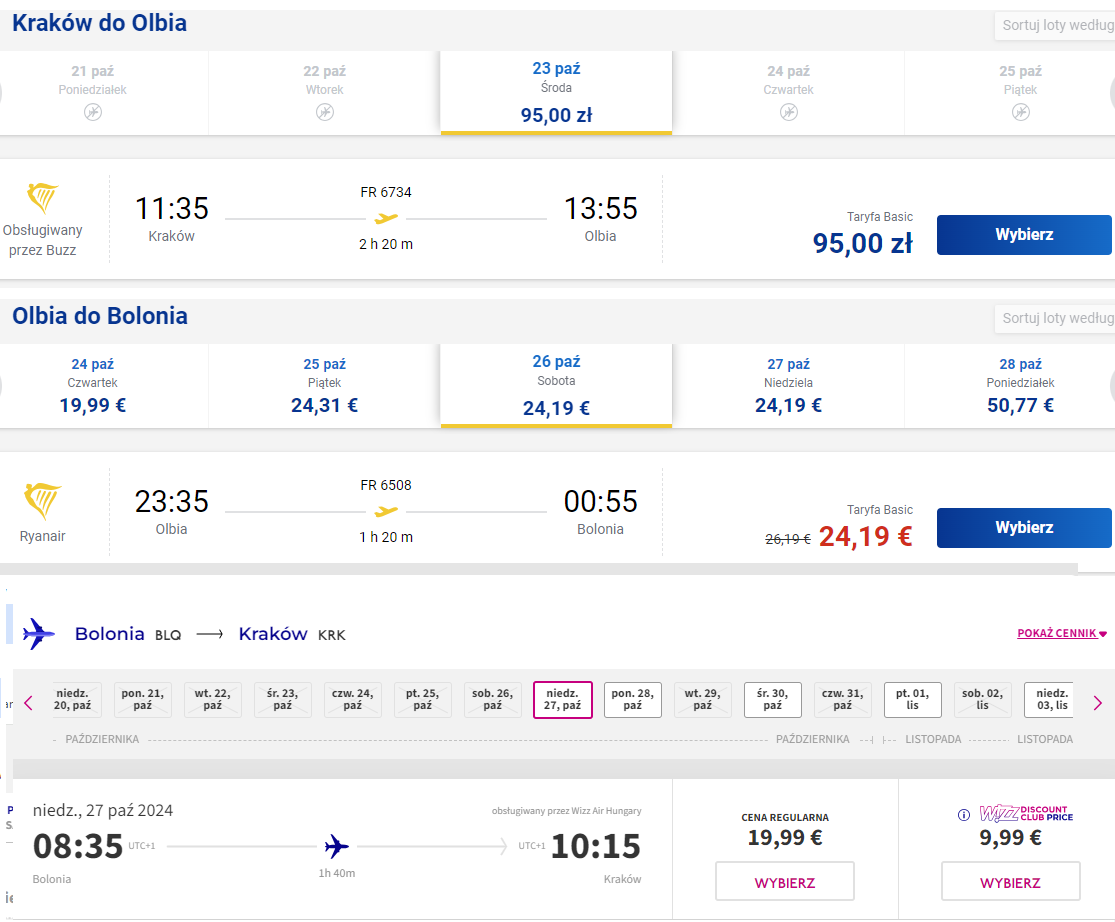Open the Sortuj loty według dropdown for Kraków–Olbia
The width and height of the screenshot is (1115, 922).
[x=1055, y=26]
